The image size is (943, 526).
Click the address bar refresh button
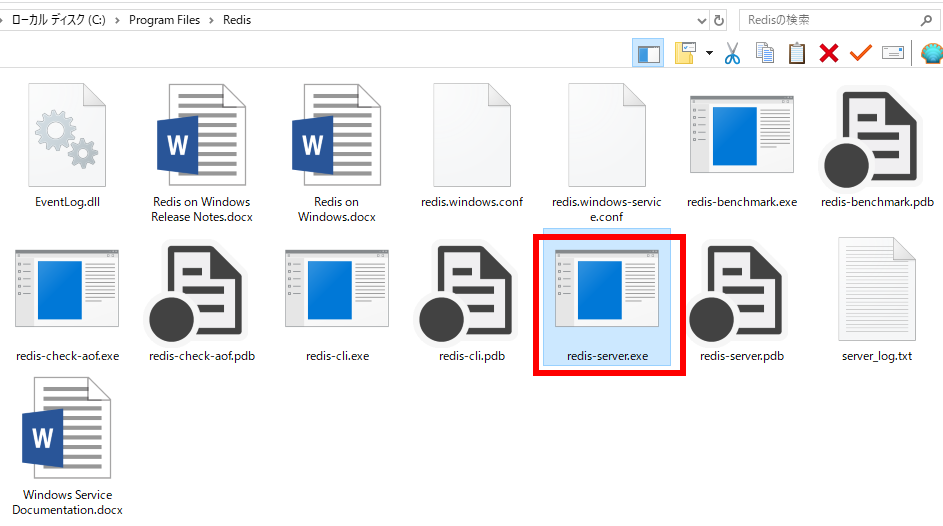tap(719, 20)
